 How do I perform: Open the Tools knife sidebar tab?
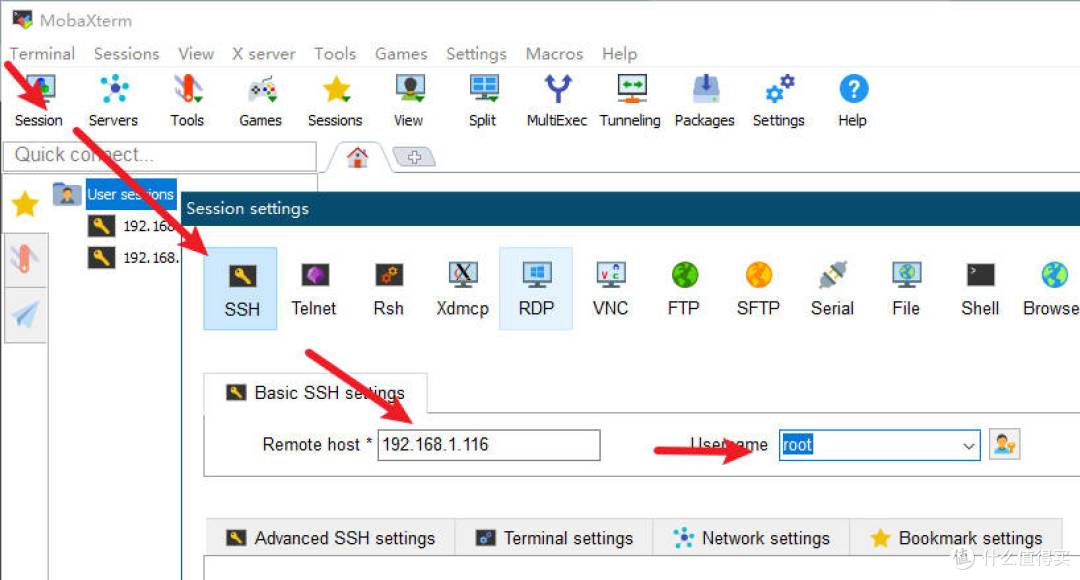tap(25, 260)
